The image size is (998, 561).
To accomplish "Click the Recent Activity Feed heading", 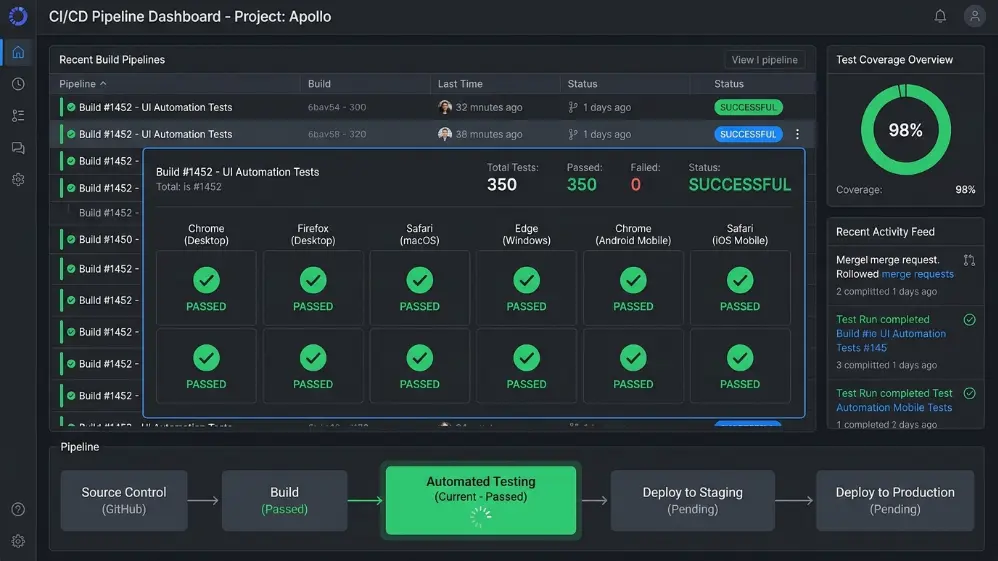I will pos(885,232).
